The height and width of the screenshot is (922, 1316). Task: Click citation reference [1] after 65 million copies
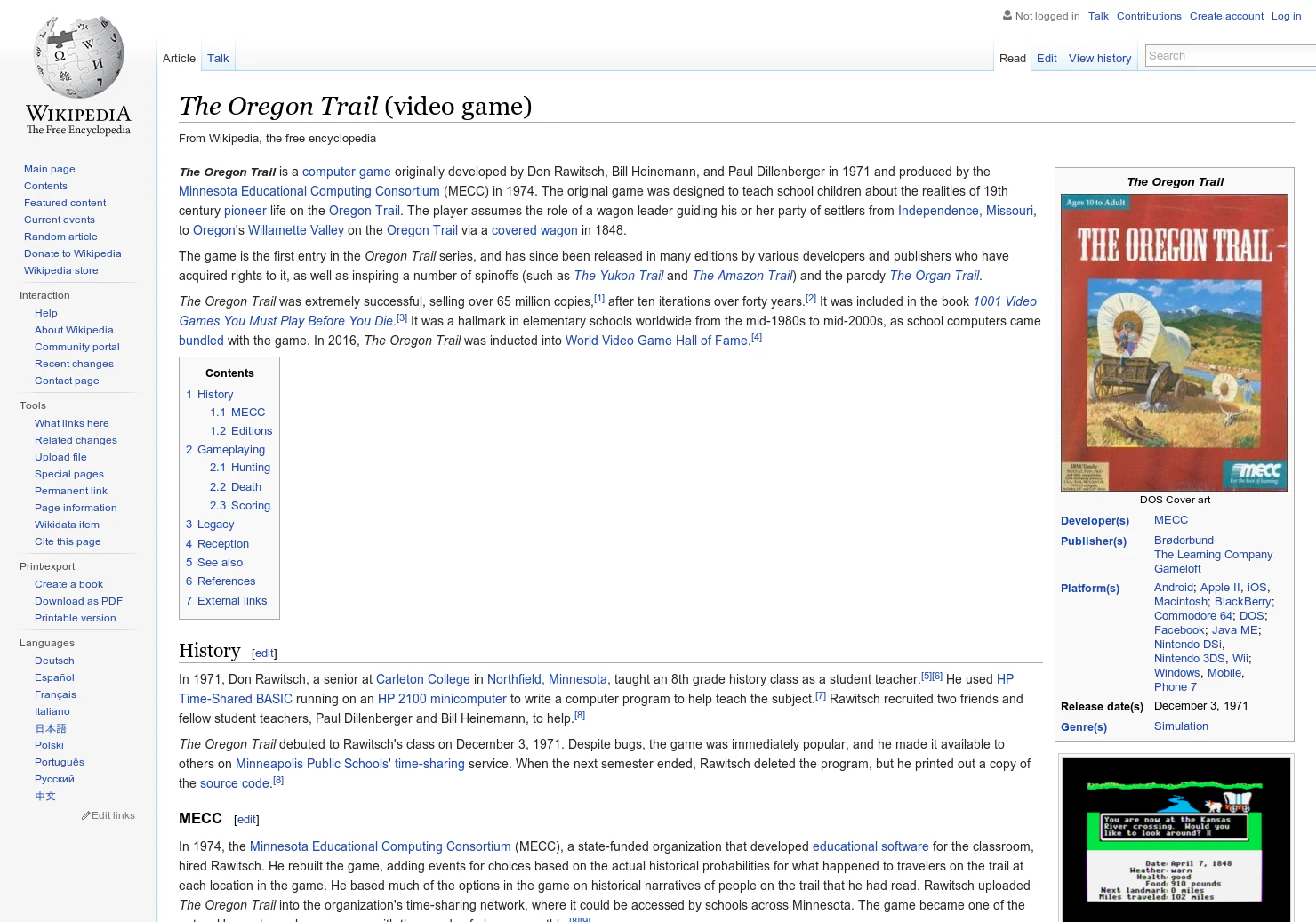pyautogui.click(x=599, y=298)
